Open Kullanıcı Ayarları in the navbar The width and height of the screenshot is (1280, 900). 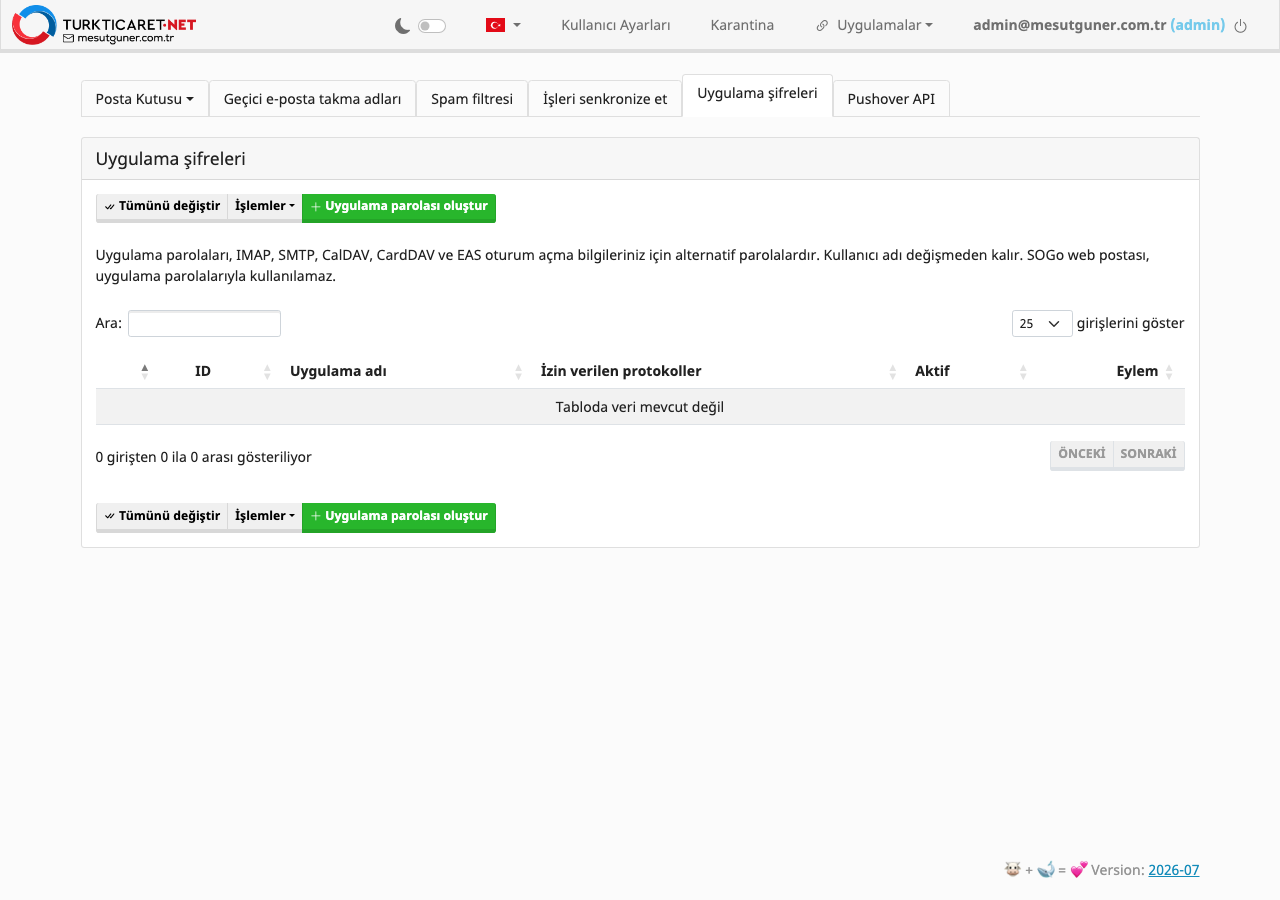(x=616, y=25)
